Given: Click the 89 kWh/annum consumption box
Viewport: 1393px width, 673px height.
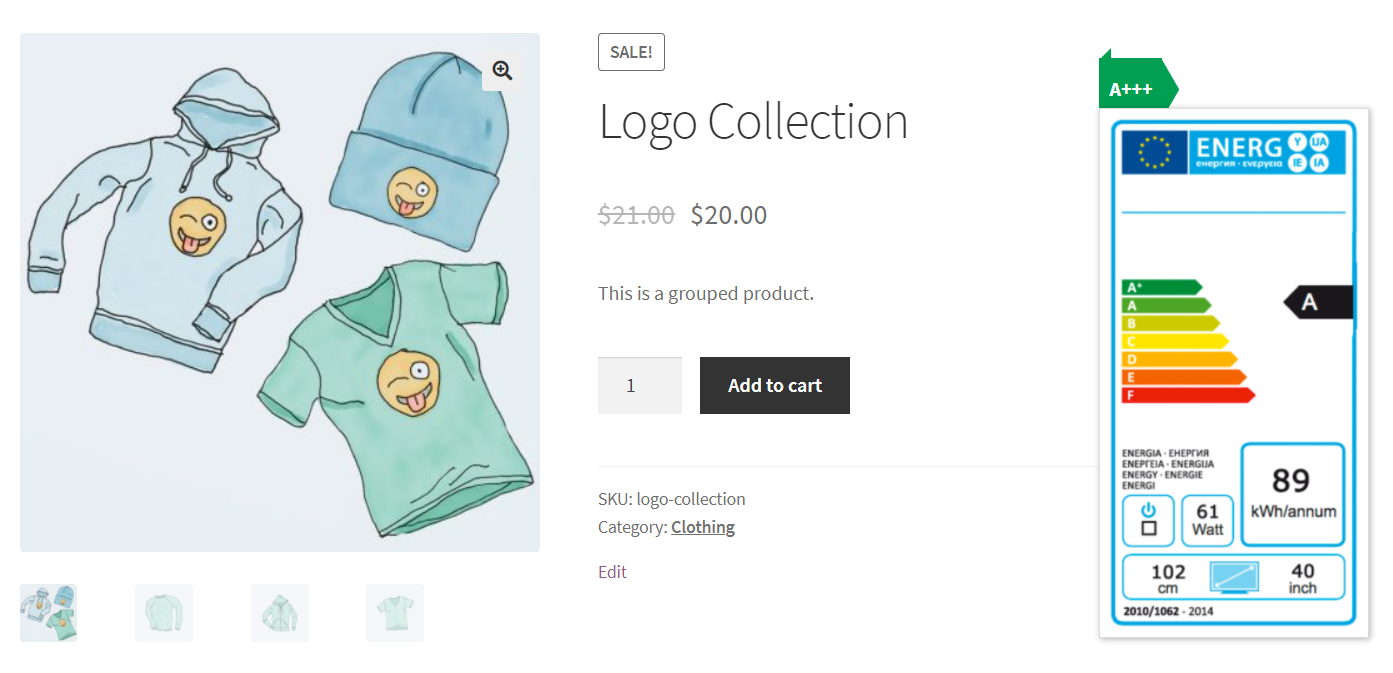Looking at the screenshot, I should click(x=1292, y=494).
